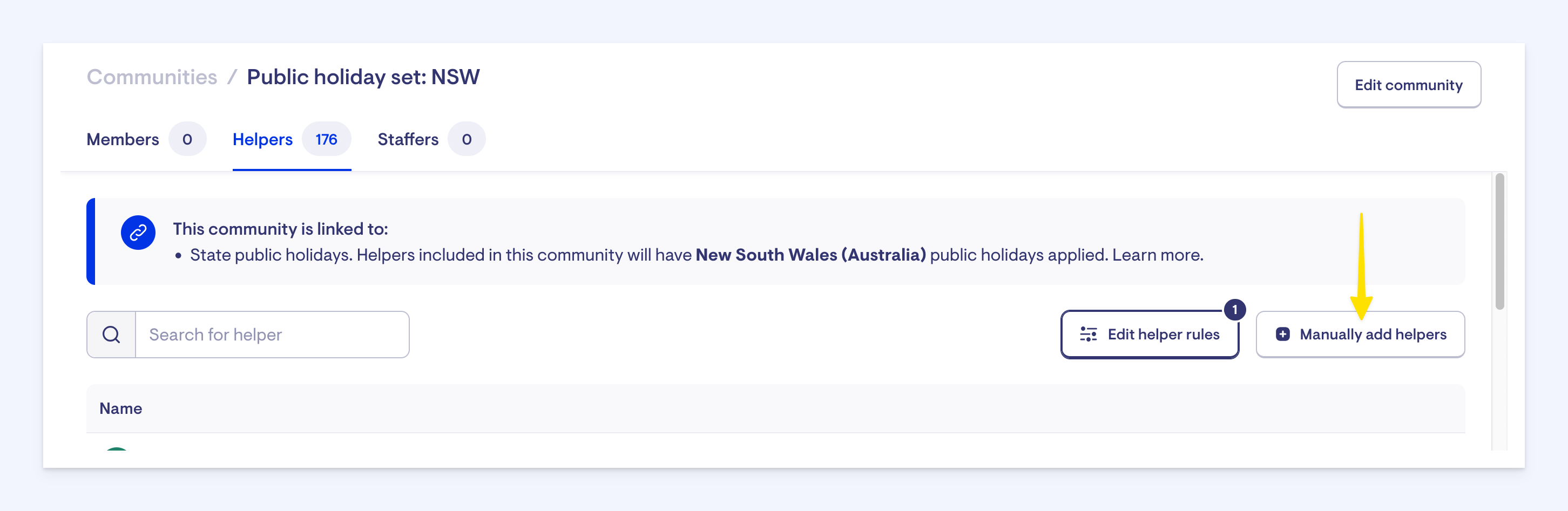Image resolution: width=1568 pixels, height=511 pixels.
Task: Click the sliders icon on Edit helper rules
Action: [1089, 335]
